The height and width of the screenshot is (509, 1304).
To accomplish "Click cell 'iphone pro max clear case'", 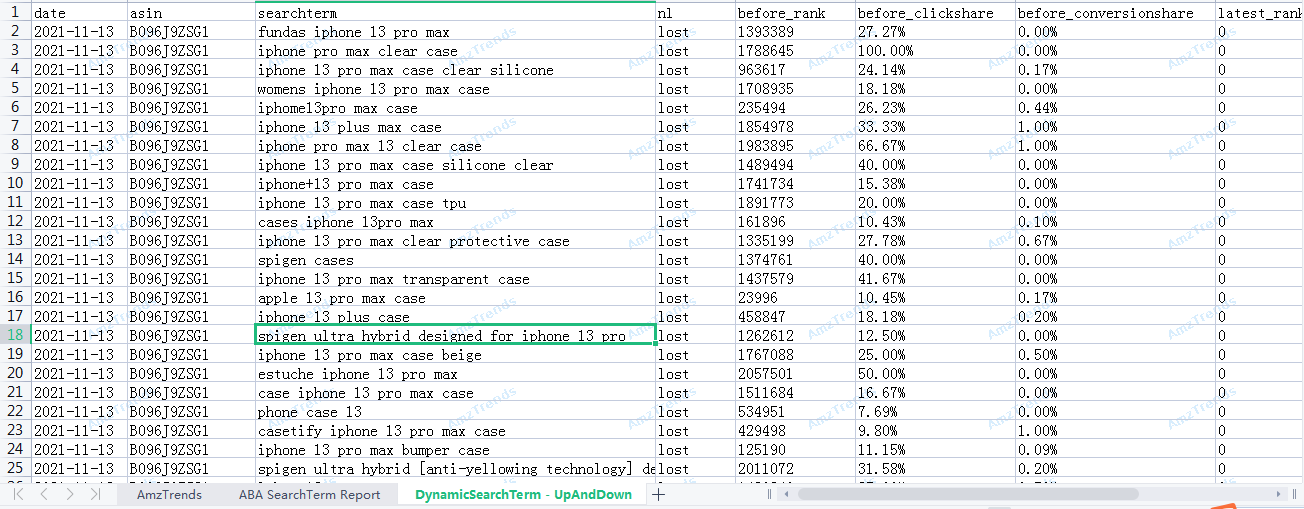I will (x=455, y=51).
